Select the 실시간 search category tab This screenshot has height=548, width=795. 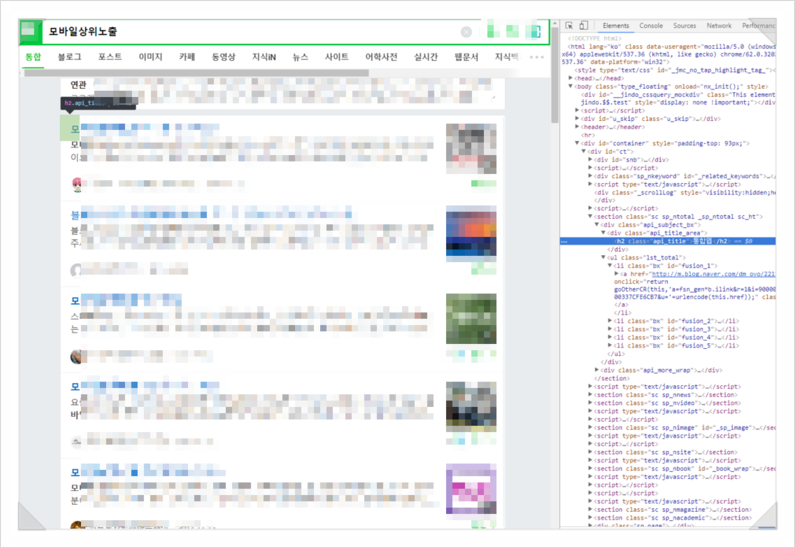click(x=426, y=57)
